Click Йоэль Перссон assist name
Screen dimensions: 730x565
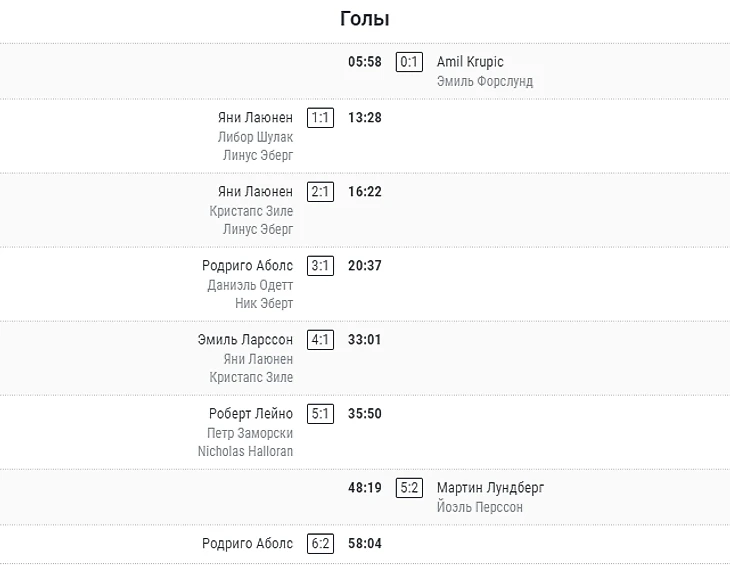(480, 507)
